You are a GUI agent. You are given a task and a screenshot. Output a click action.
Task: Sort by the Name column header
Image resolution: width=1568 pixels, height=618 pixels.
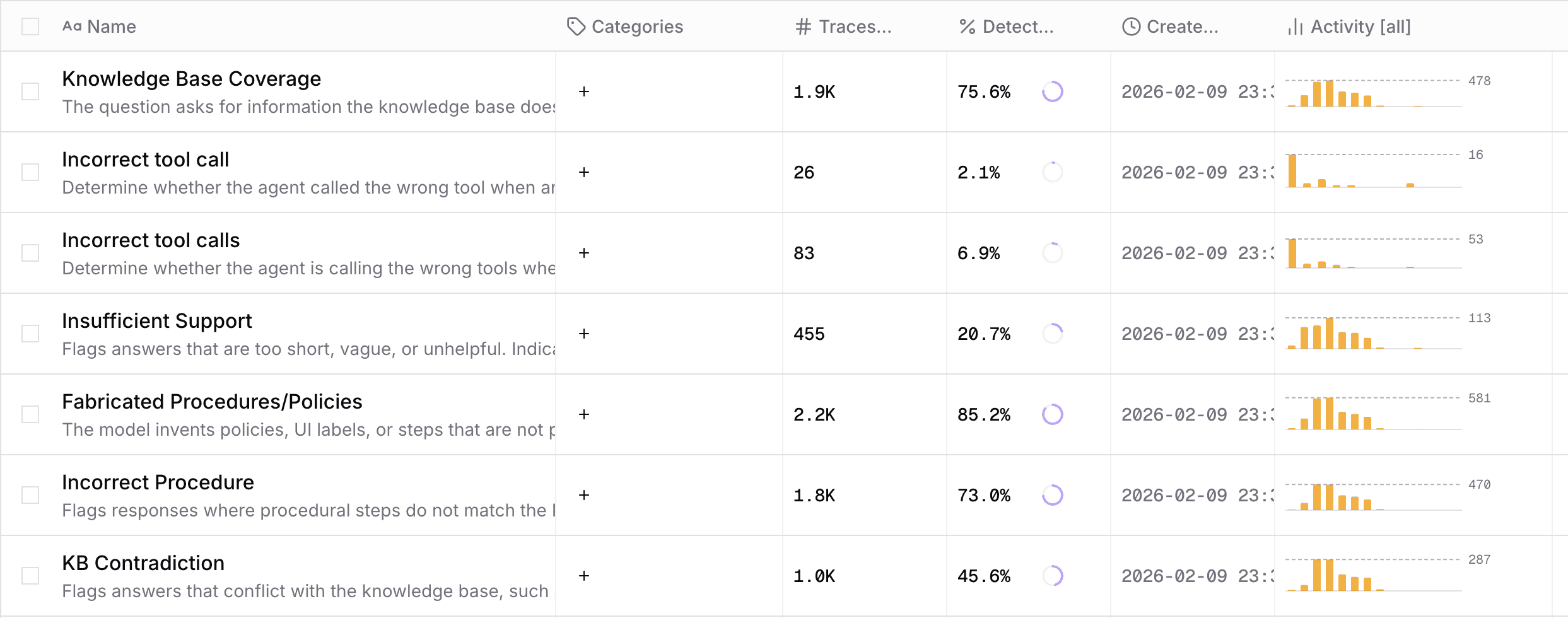point(111,26)
